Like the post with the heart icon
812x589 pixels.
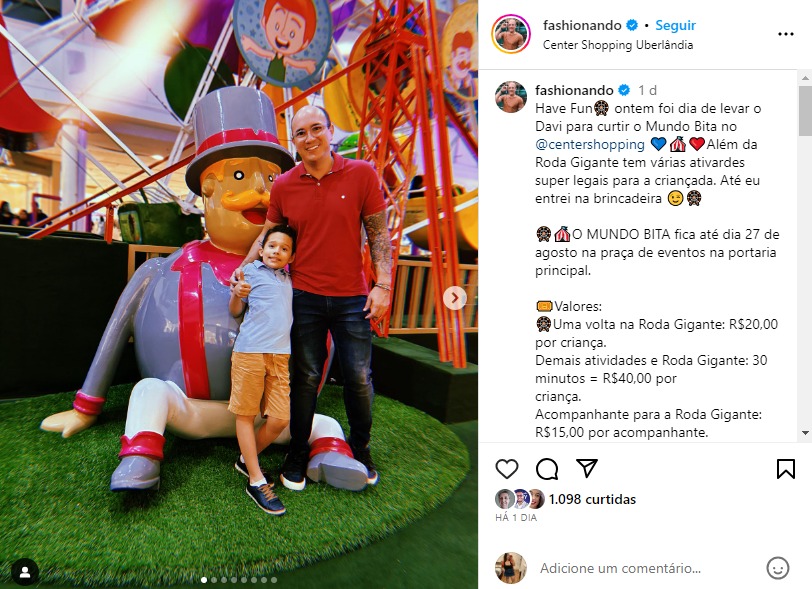pyautogui.click(x=506, y=469)
